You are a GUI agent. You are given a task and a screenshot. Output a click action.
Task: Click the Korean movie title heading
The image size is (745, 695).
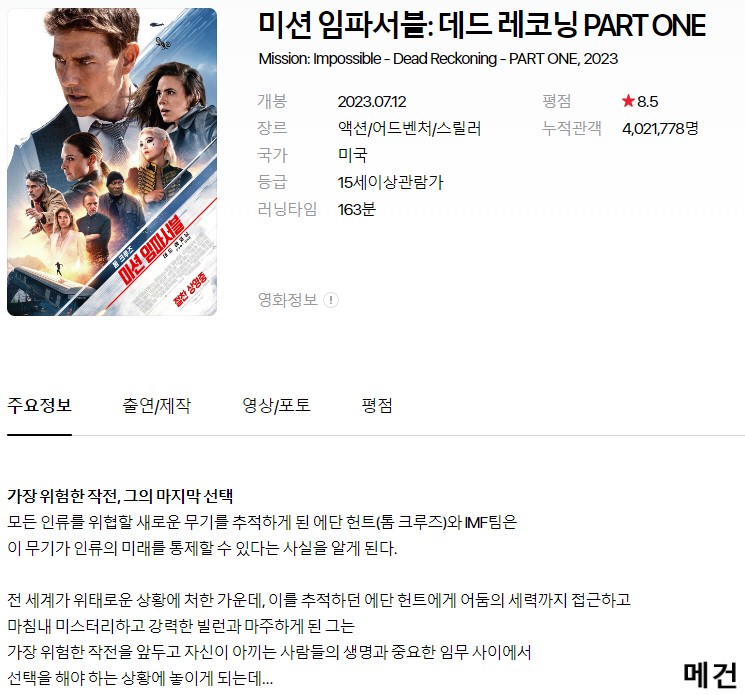coord(482,25)
